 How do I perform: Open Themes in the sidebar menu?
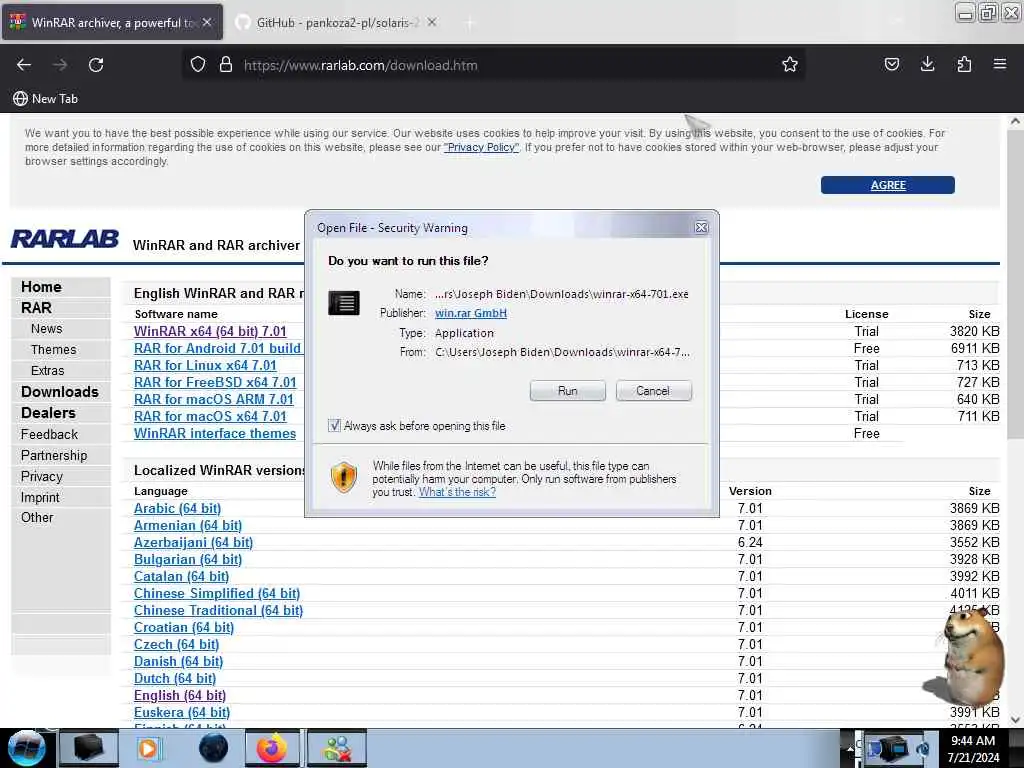coord(54,349)
